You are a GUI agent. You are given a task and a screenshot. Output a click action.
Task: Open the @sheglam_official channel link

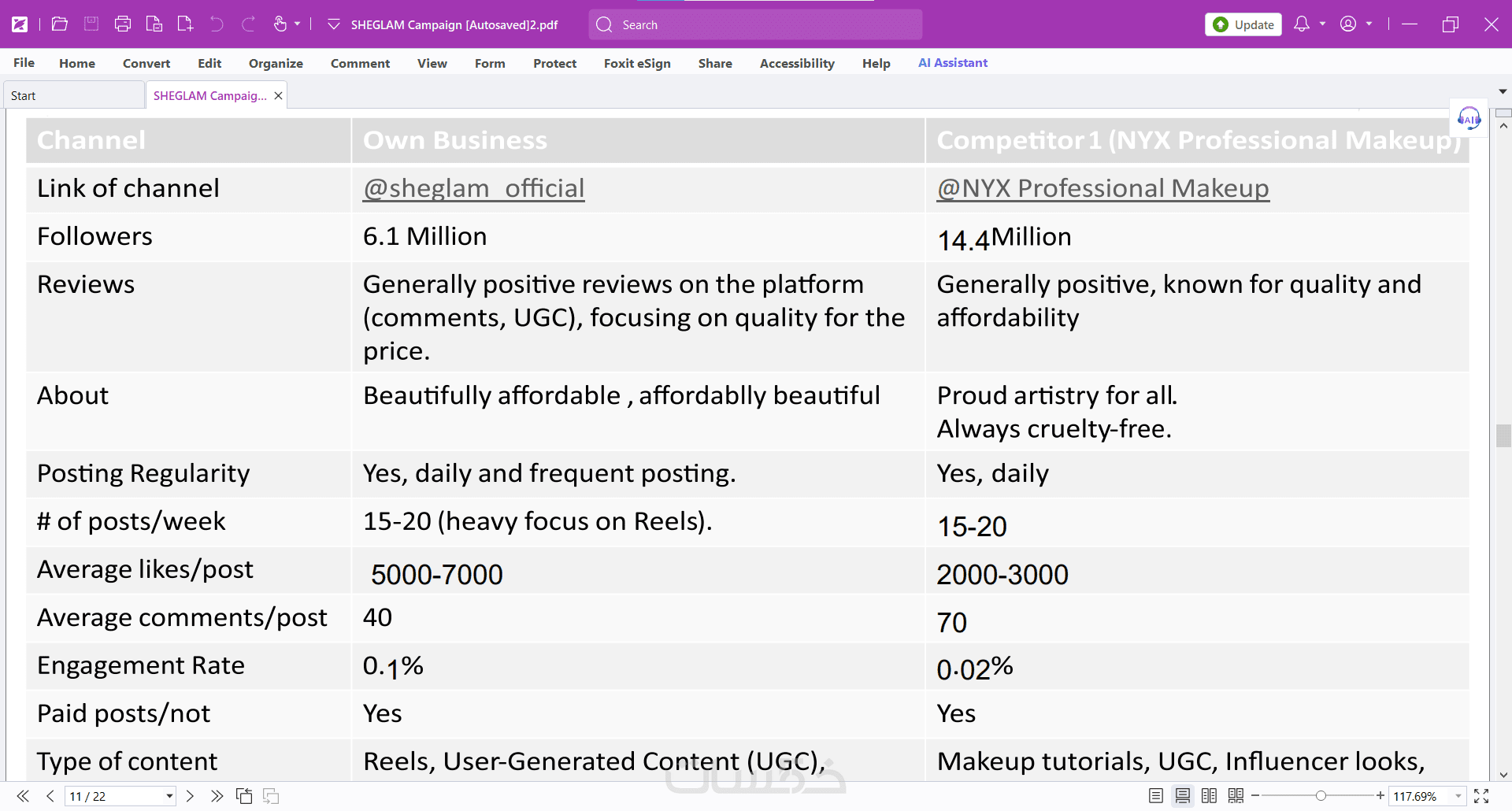473,188
